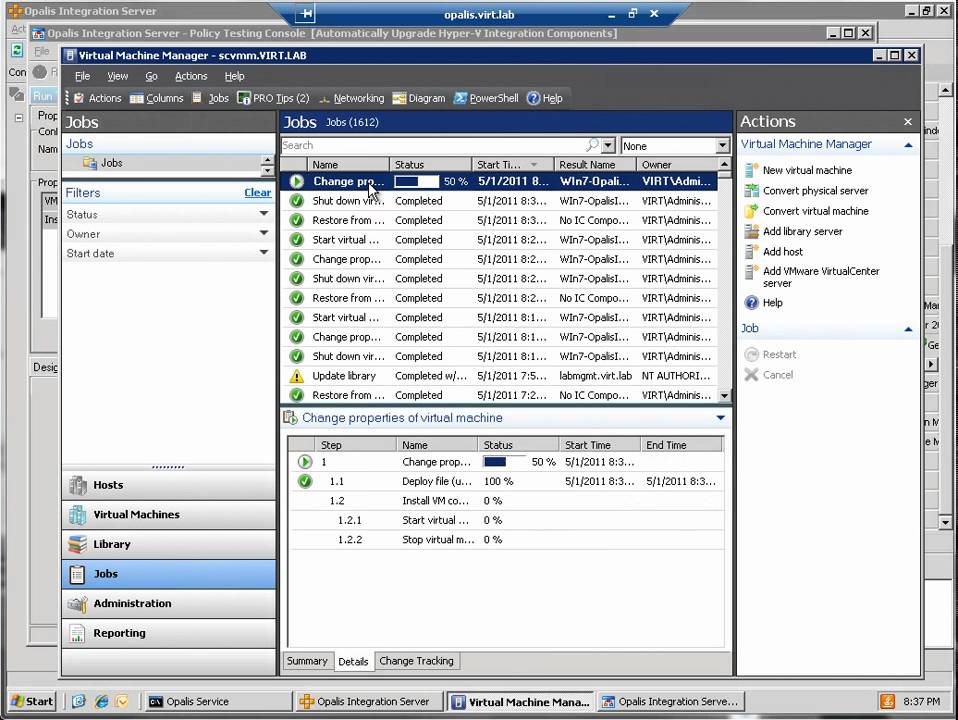Select step 1.2.2 Stop virtual machine row
The height and width of the screenshot is (720, 958).
point(505,540)
